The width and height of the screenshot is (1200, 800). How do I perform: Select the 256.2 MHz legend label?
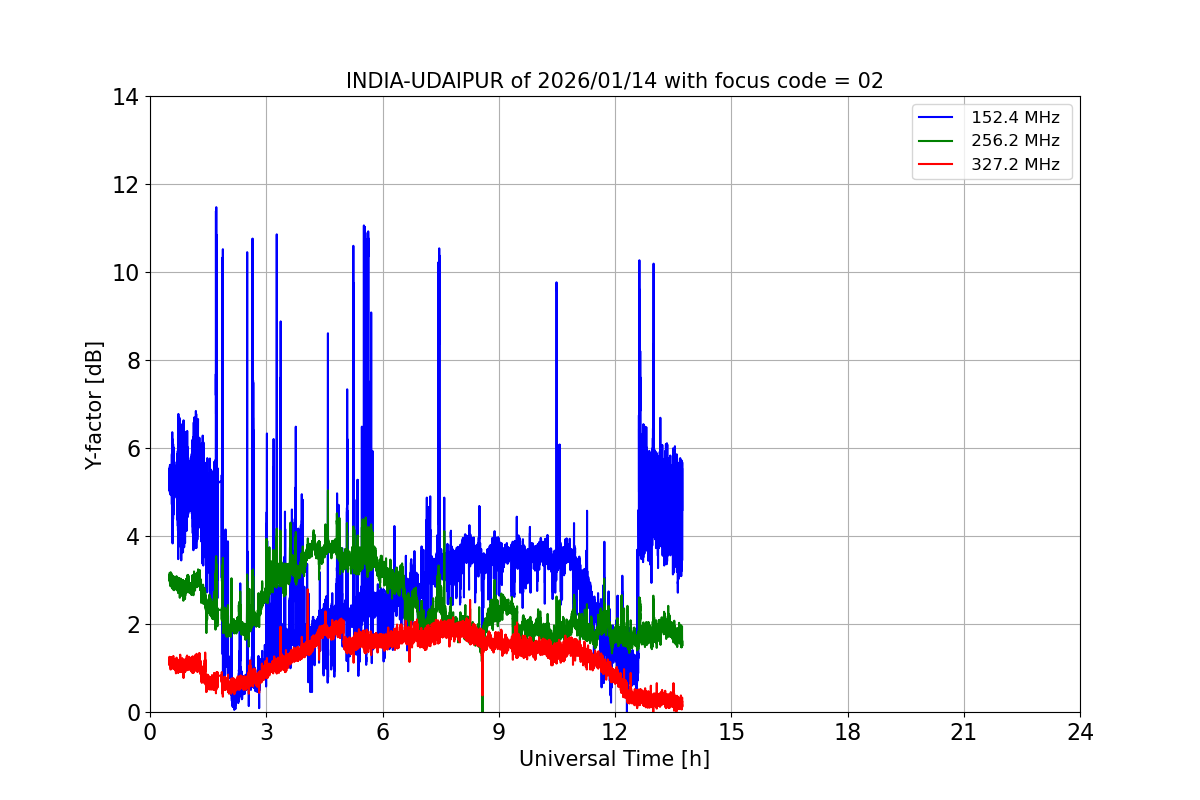[x=1015, y=141]
